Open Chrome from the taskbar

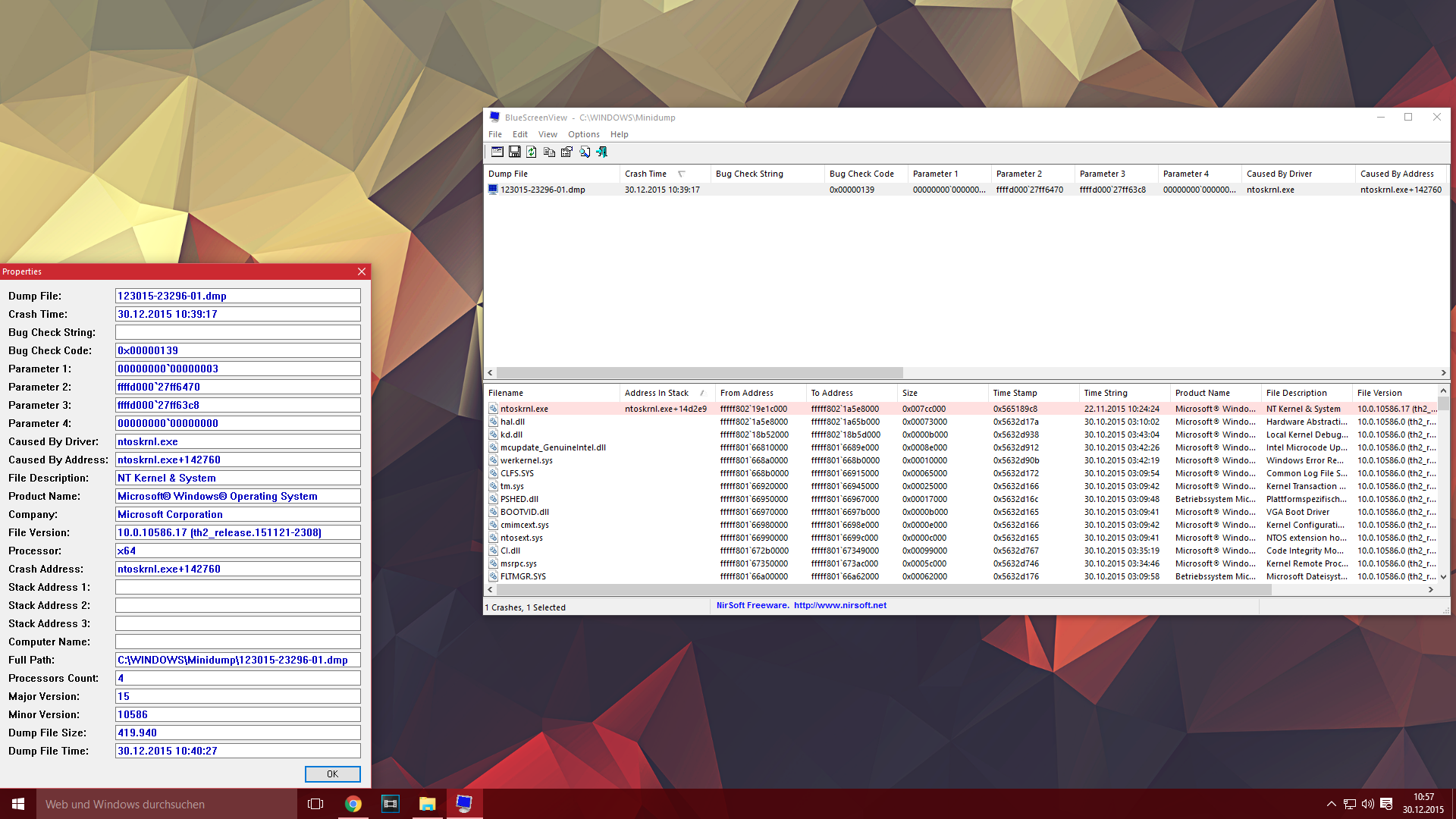tap(353, 804)
